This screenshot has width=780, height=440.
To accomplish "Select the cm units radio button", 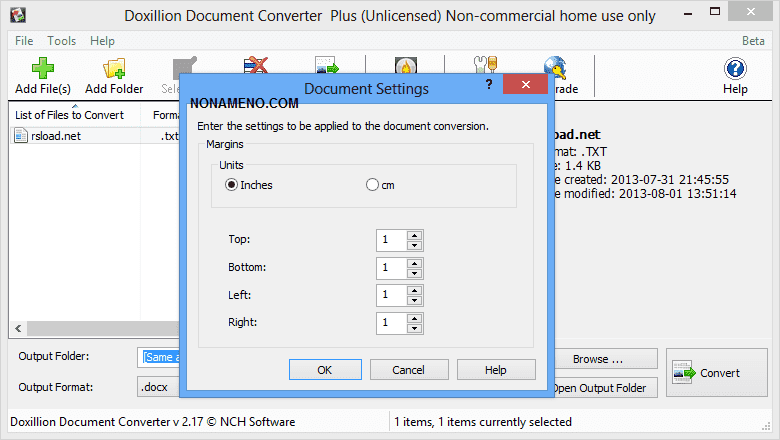I will [372, 185].
